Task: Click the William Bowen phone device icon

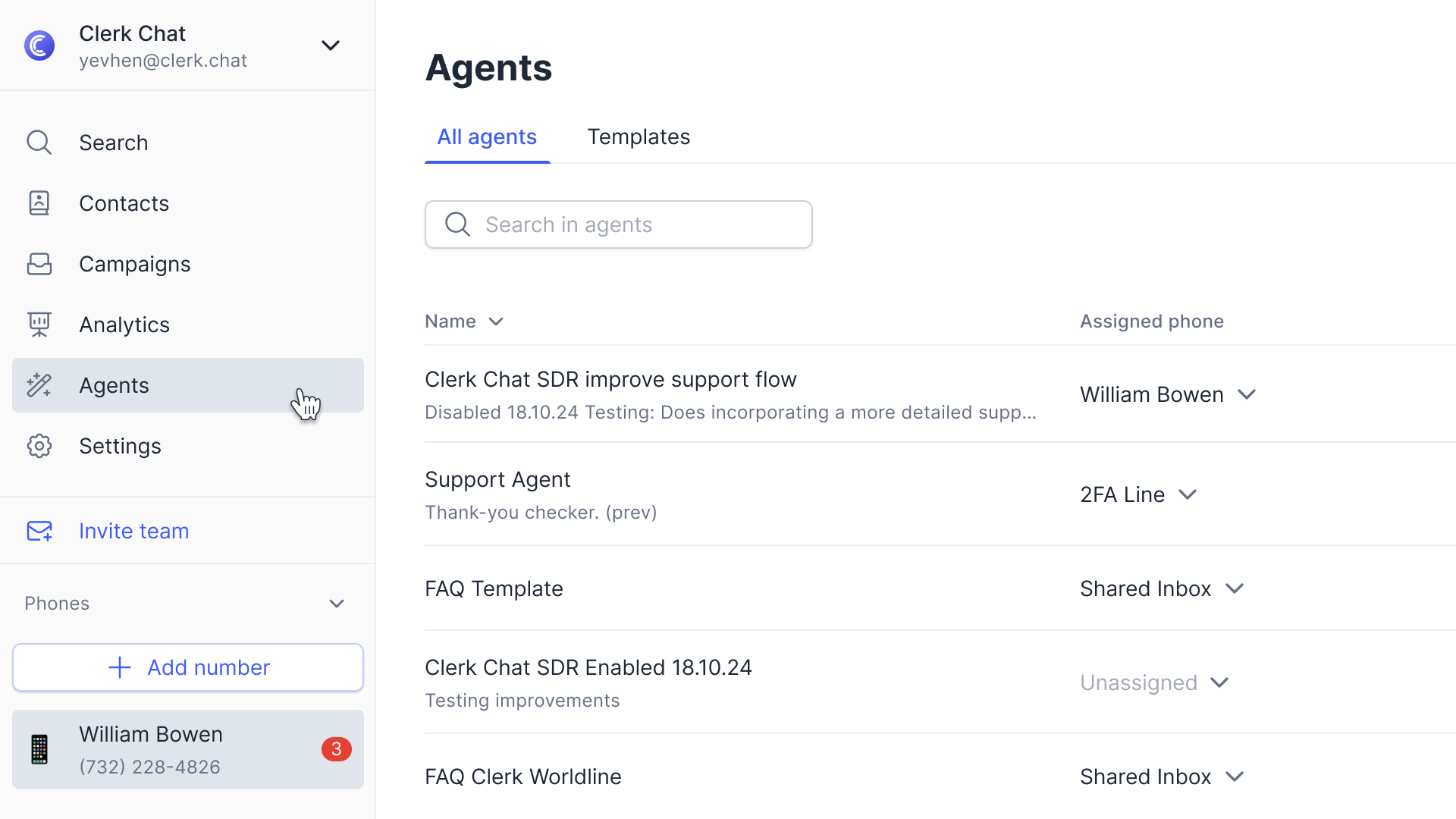Action: pos(39,749)
